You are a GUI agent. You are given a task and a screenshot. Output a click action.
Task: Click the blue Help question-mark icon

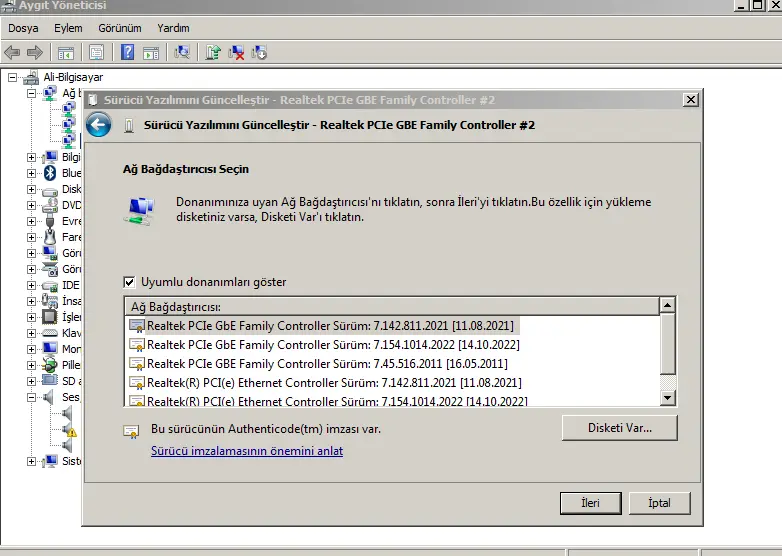click(128, 52)
